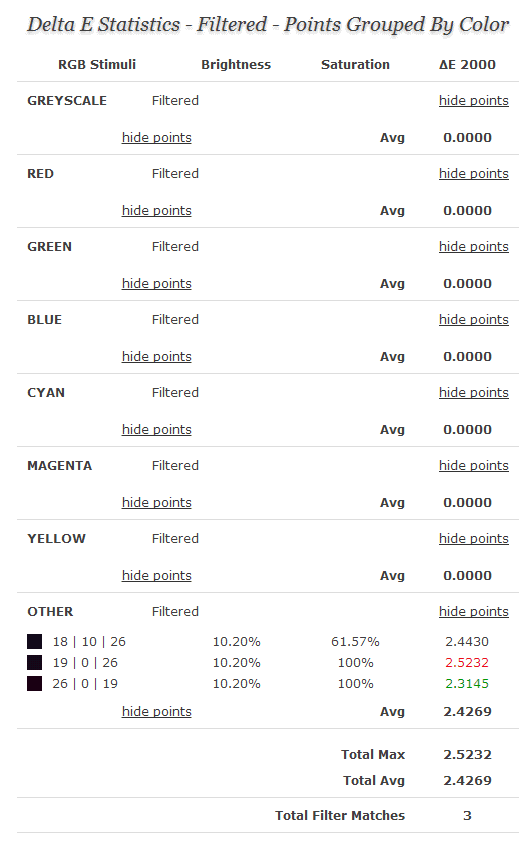Click hide points beside RED Avg
532x850 pixels.
pos(157,211)
